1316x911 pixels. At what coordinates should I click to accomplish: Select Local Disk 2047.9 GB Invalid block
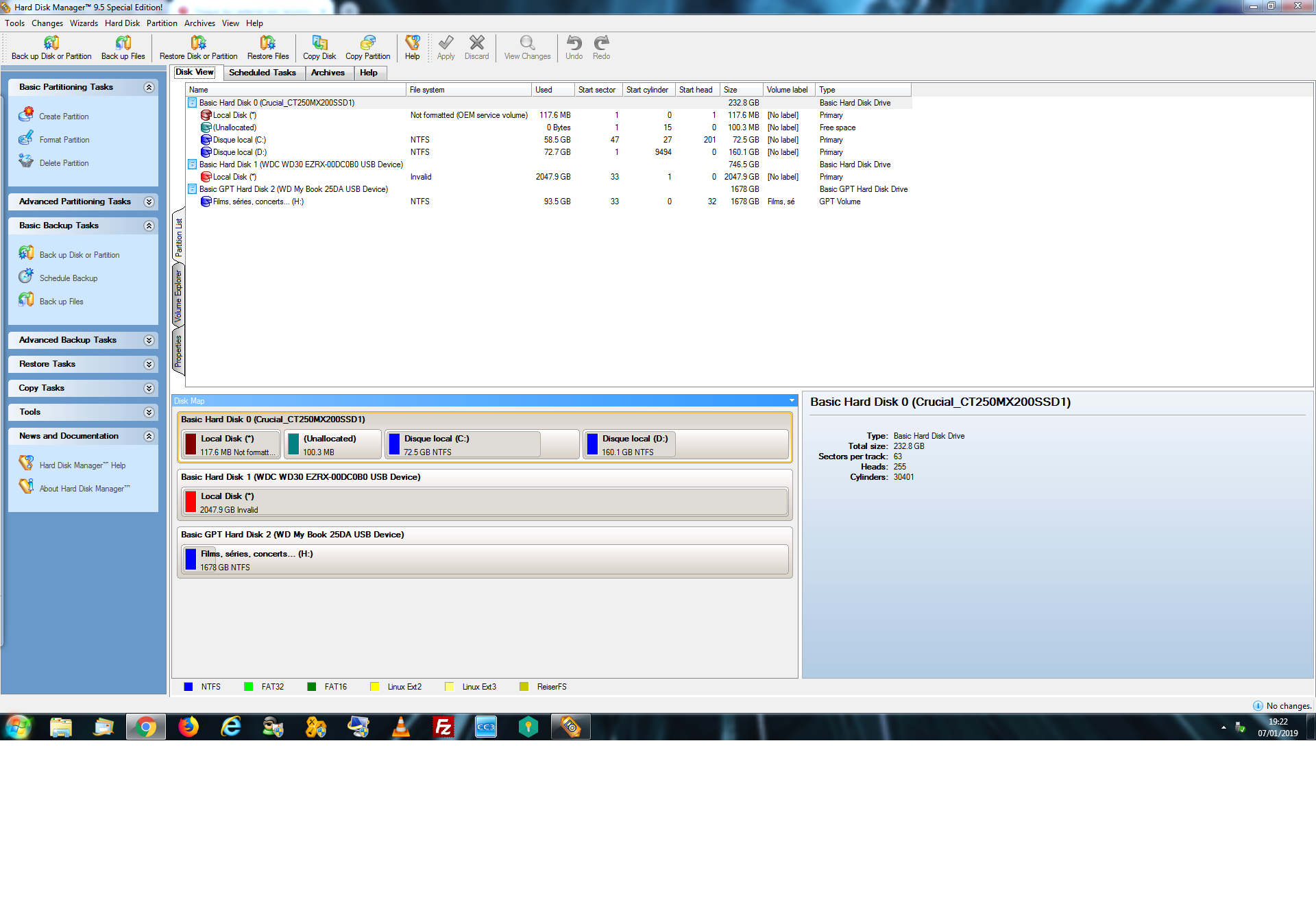tap(485, 502)
